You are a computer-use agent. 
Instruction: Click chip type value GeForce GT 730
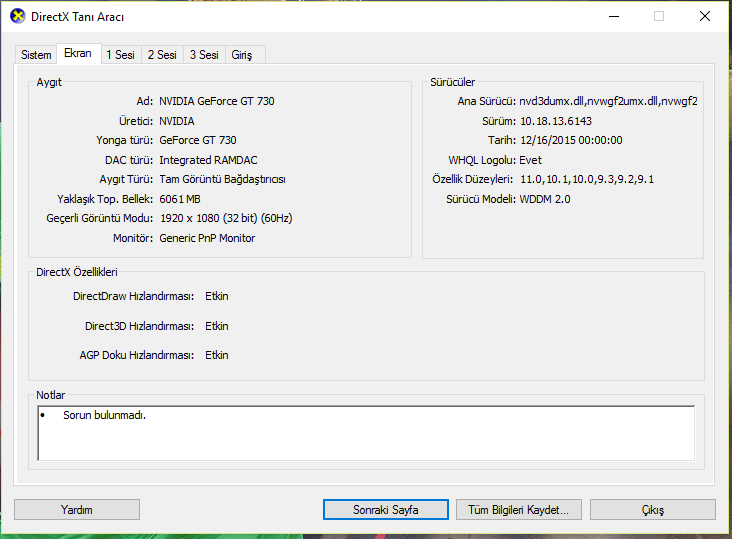pyautogui.click(x=198, y=140)
